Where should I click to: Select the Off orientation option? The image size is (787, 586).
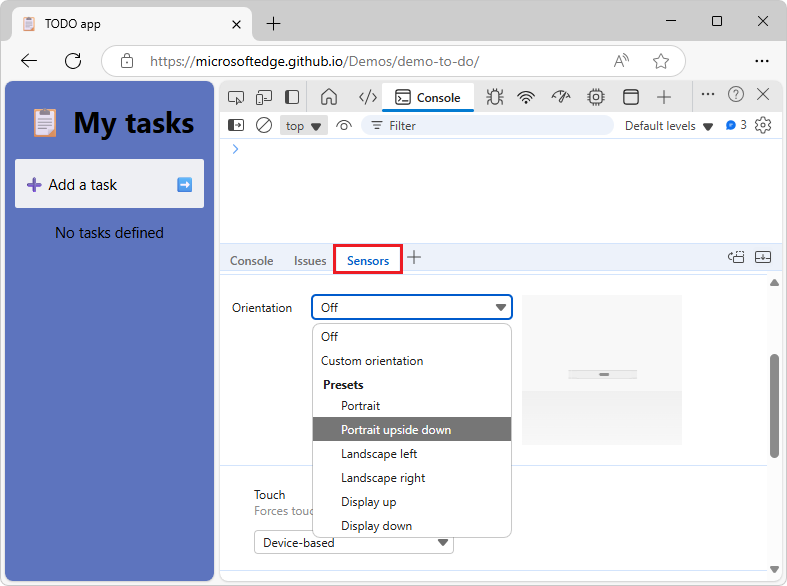click(x=412, y=337)
